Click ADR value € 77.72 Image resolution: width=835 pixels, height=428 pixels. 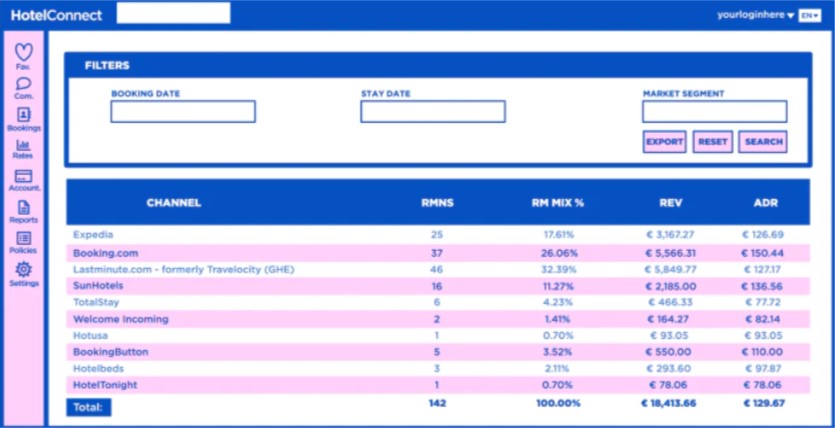click(x=762, y=302)
